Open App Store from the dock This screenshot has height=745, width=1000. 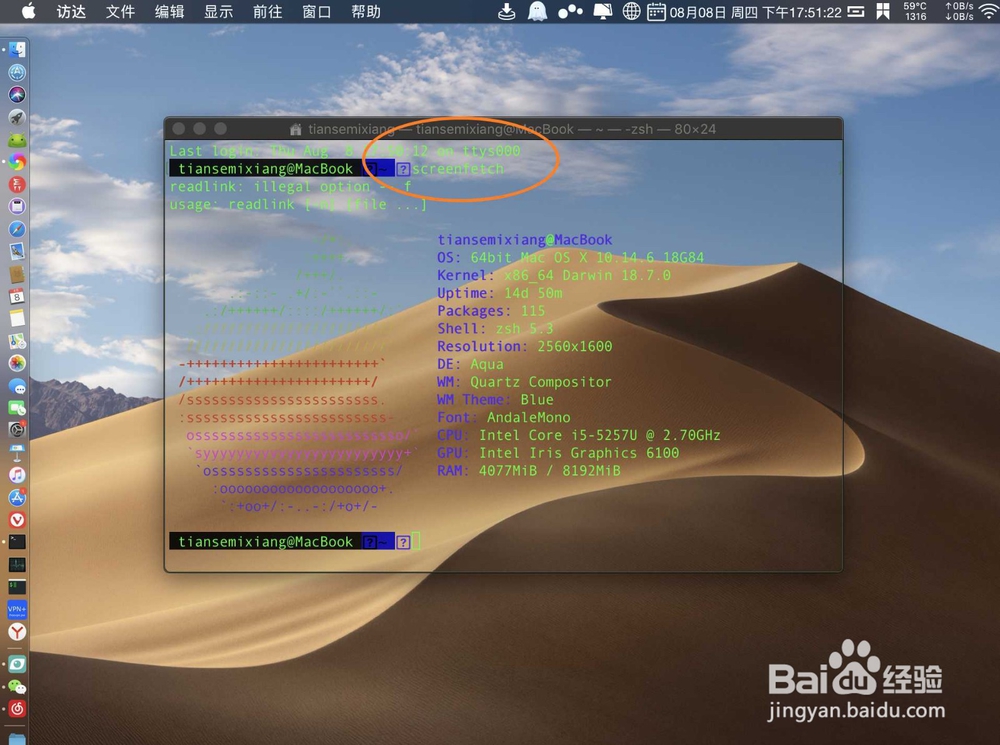pyautogui.click(x=17, y=497)
